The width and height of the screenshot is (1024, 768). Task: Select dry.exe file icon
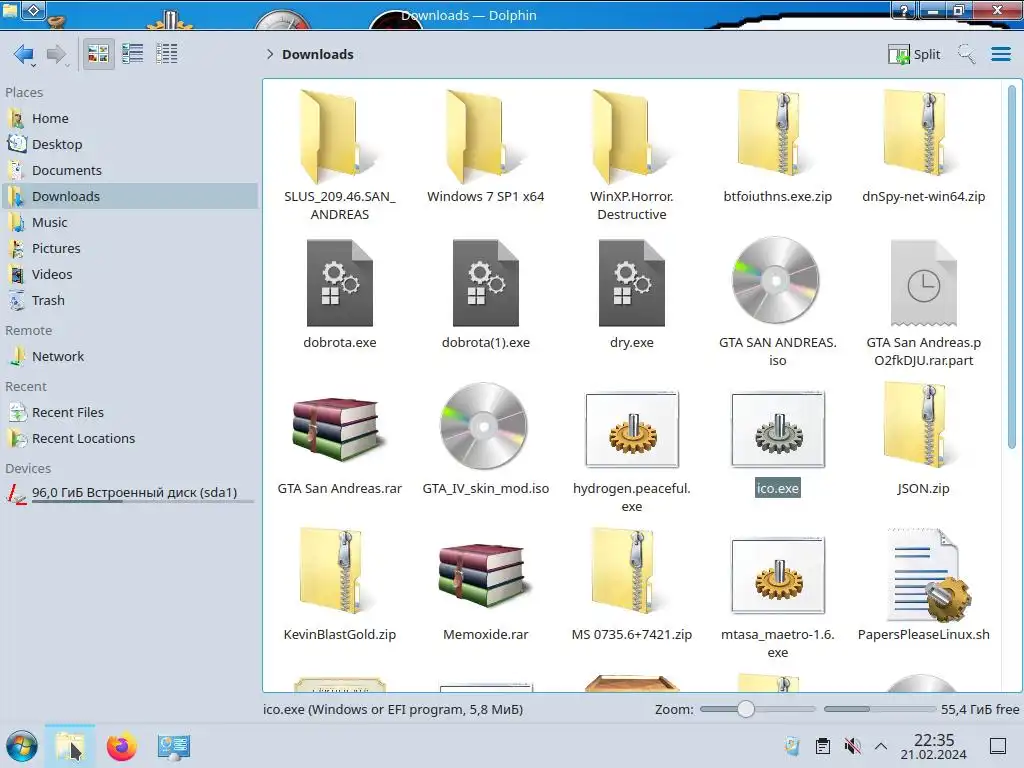tap(632, 283)
